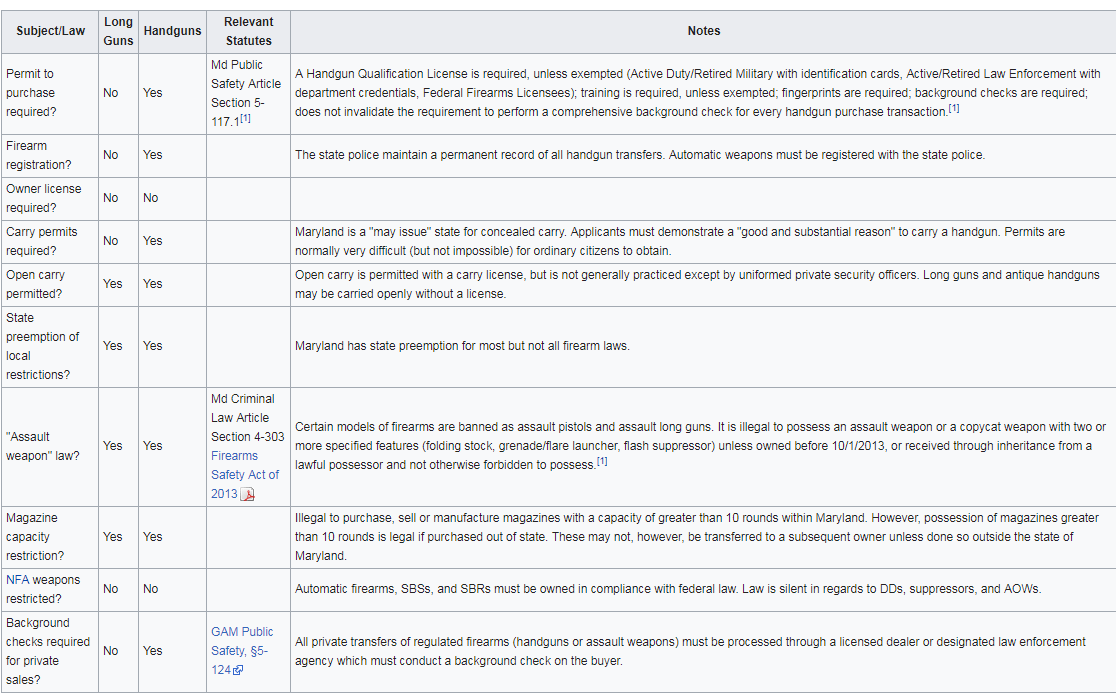The width and height of the screenshot is (1116, 700).
Task: Select the Carry permits required? cell
Action: 50,241
